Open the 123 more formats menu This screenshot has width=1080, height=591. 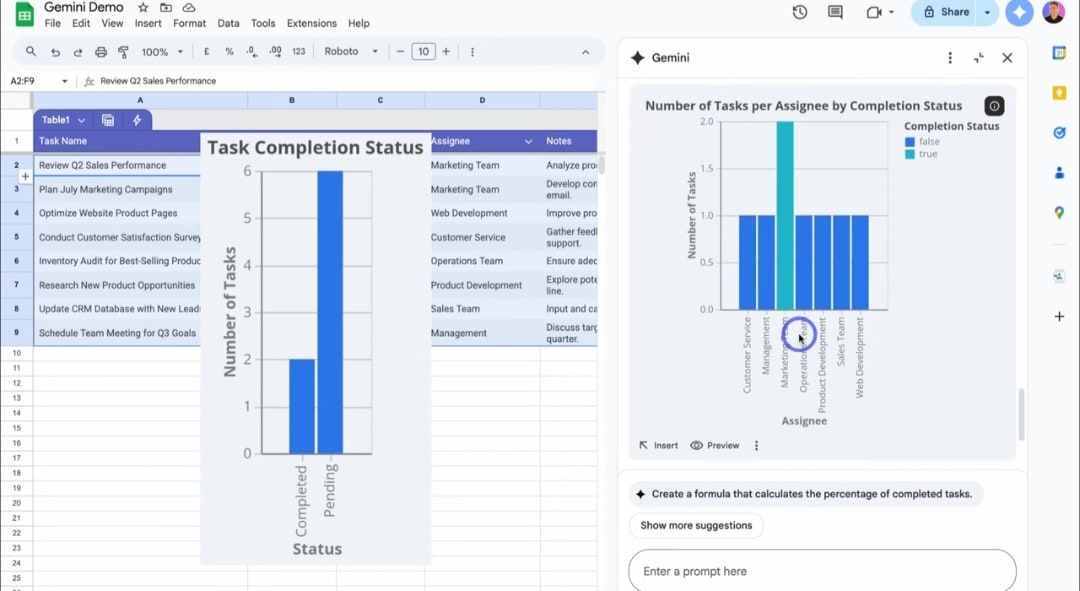pos(299,52)
